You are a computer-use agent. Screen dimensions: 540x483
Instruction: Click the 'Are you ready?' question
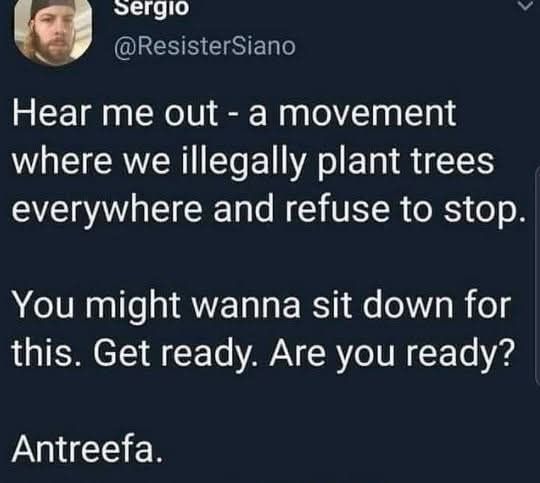pos(392,354)
